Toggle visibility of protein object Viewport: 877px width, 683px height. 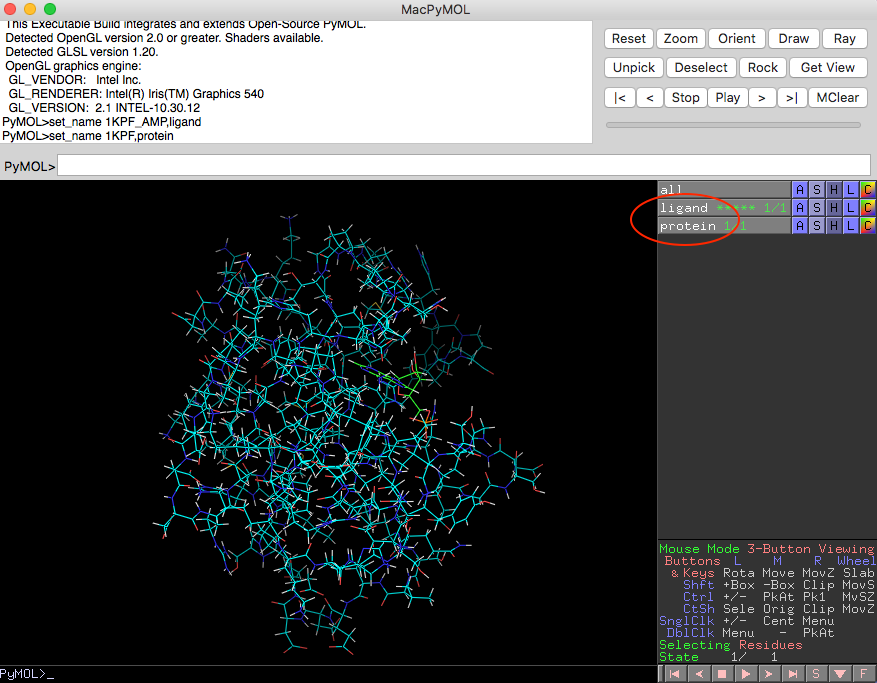click(x=724, y=225)
